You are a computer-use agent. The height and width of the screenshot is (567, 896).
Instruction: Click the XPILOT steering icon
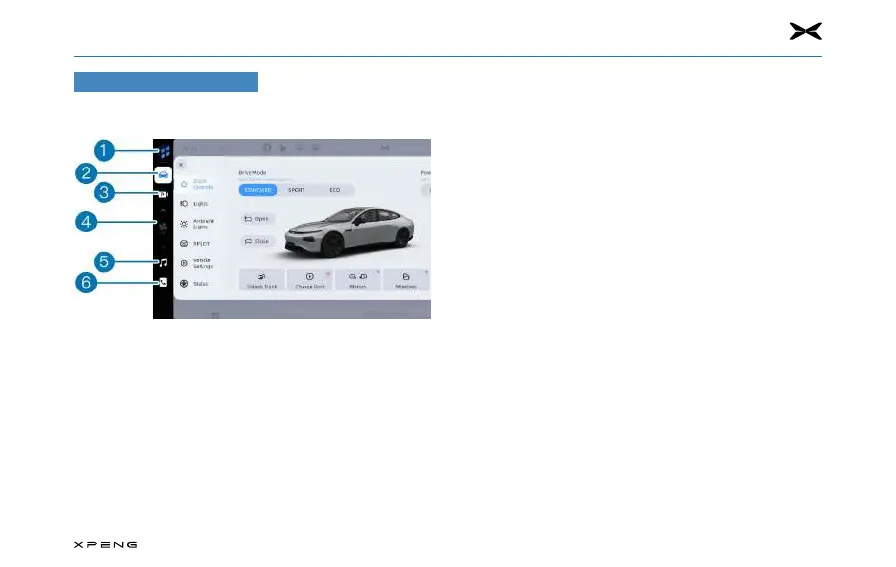pos(184,243)
